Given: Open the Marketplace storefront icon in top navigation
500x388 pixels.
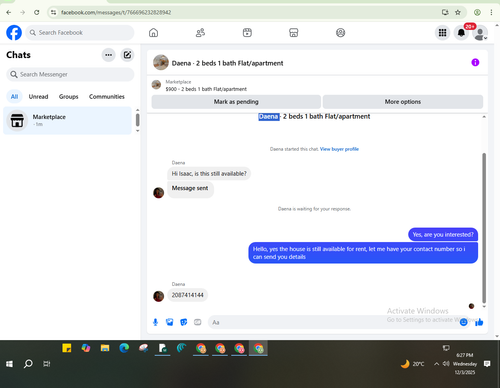Looking at the screenshot, I should [294, 33].
